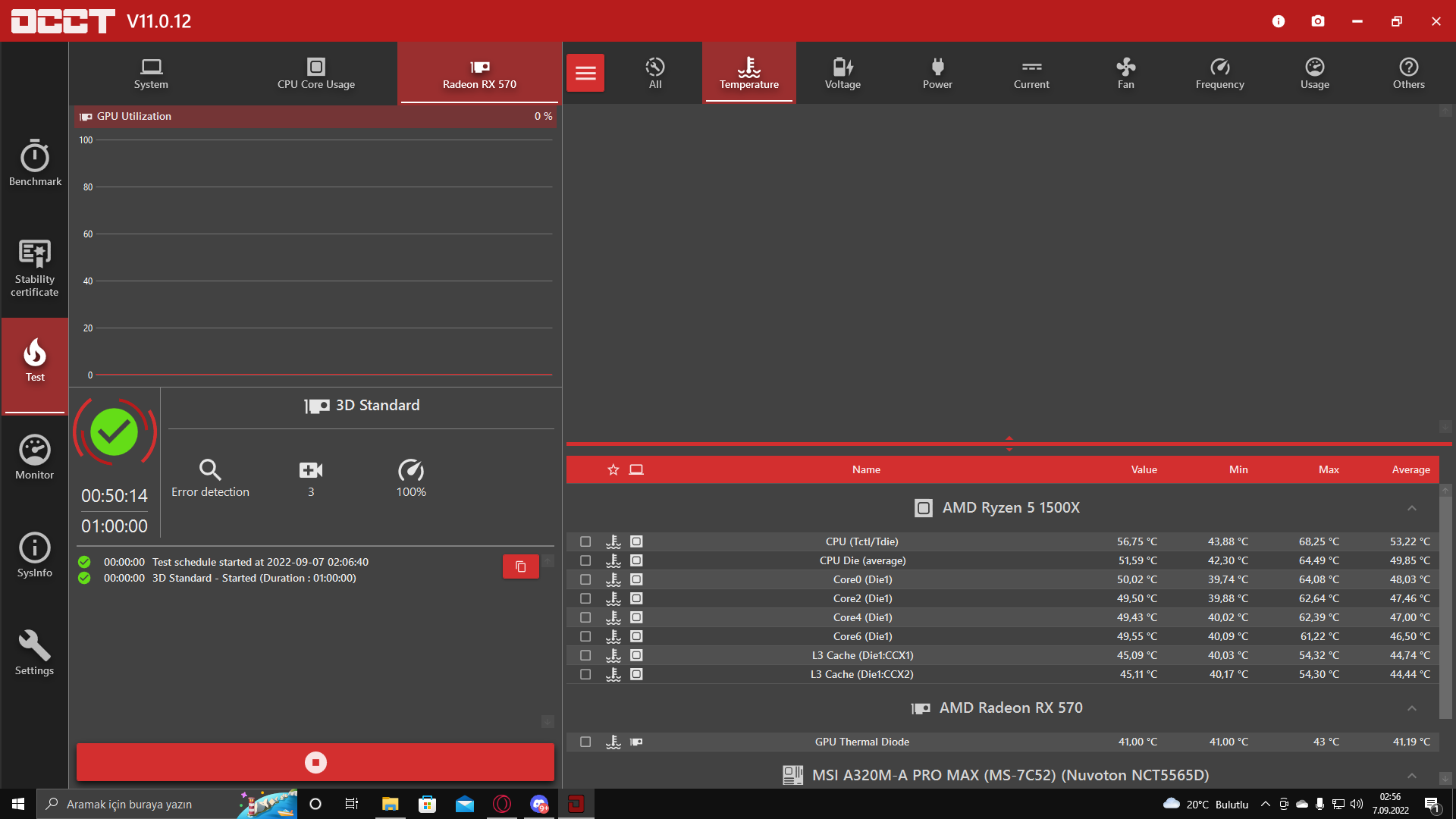Check the CPU (Tctl/Tdie) sensor checkbox
The width and height of the screenshot is (1456, 819).
click(585, 541)
